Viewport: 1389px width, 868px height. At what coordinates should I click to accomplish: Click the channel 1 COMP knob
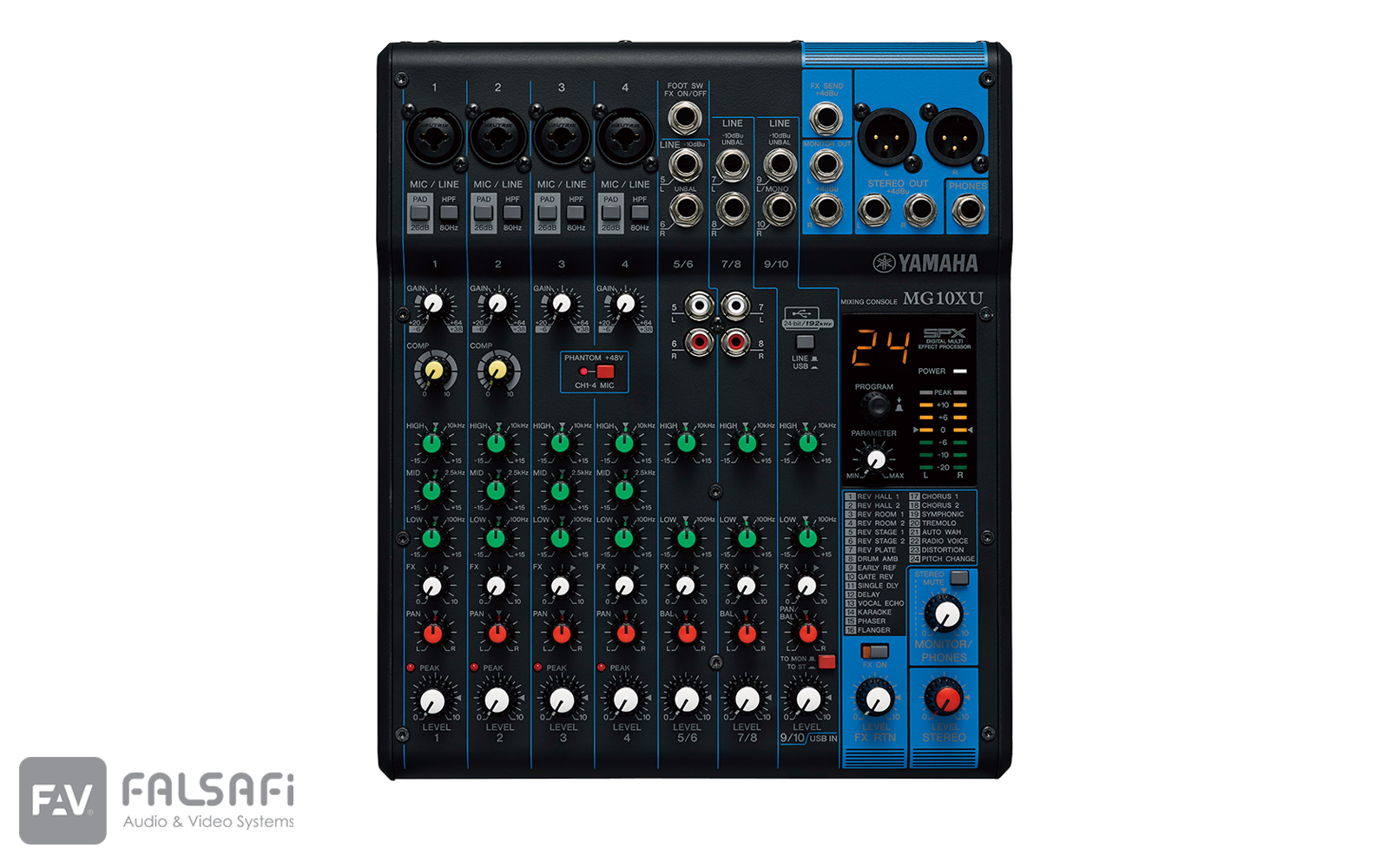[435, 372]
